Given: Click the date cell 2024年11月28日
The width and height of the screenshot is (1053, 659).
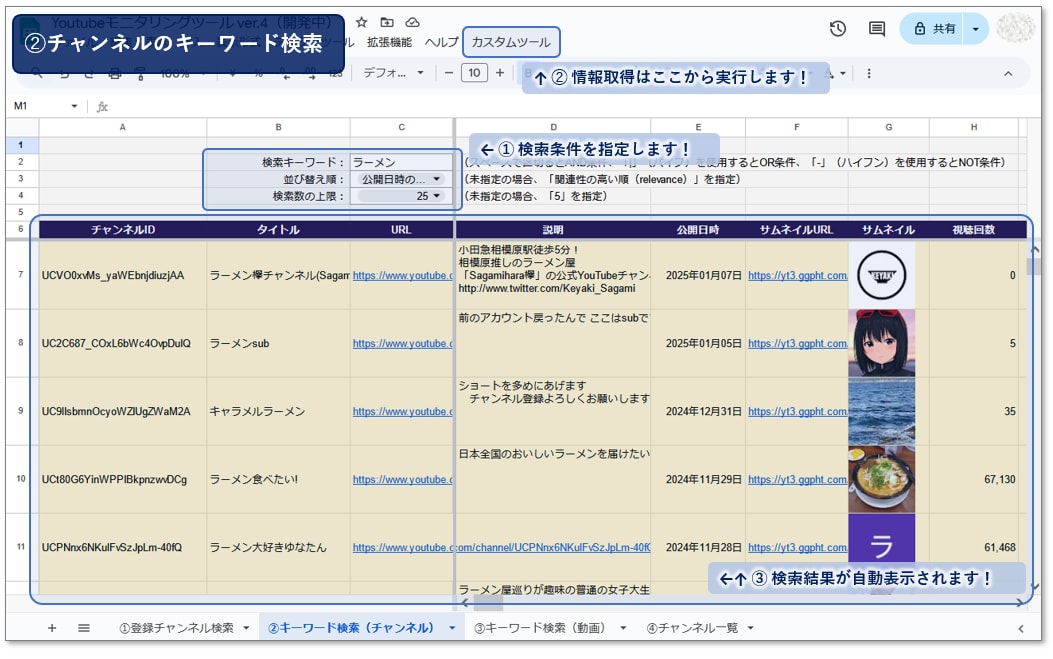Looking at the screenshot, I should (698, 547).
